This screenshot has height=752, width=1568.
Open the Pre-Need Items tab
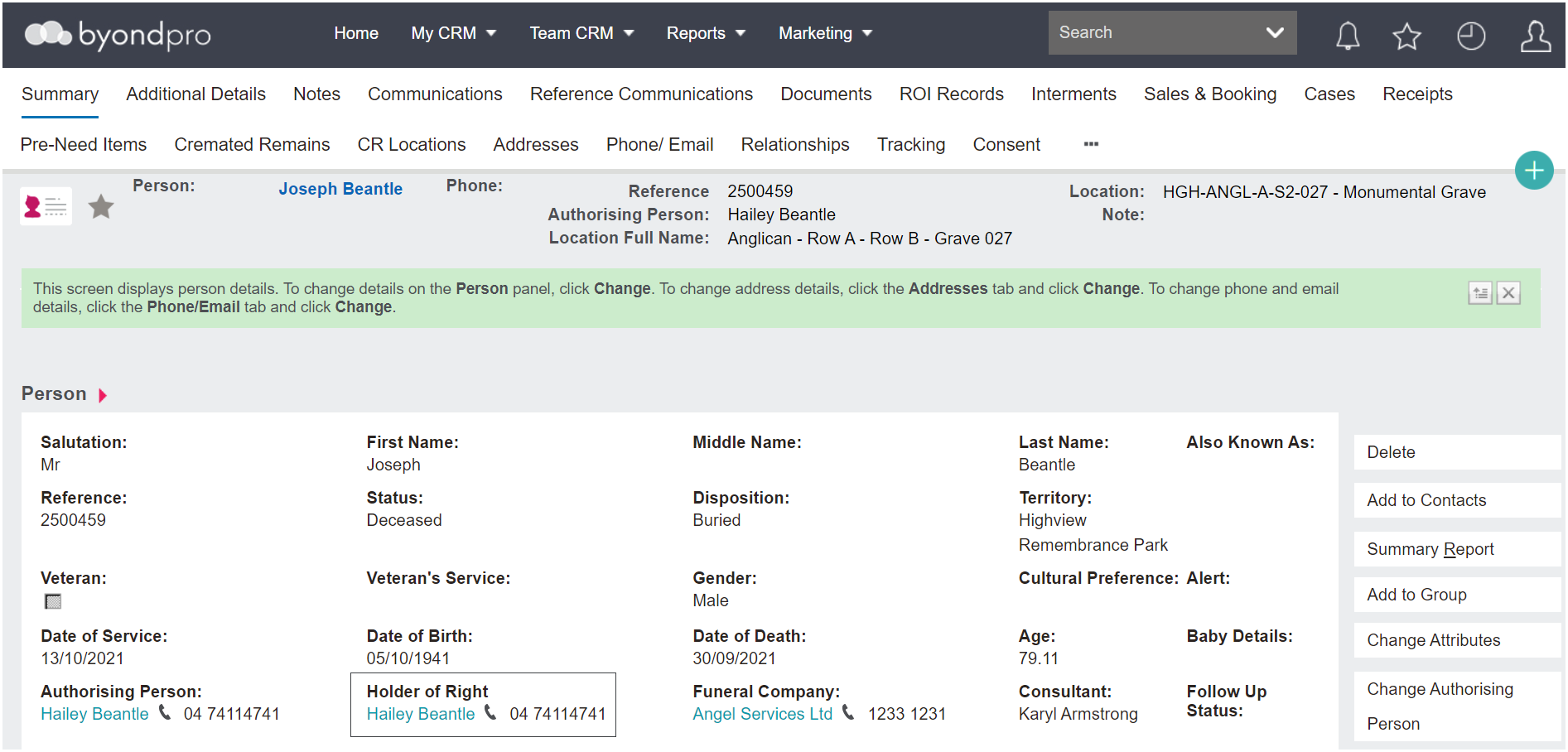pyautogui.click(x=84, y=145)
